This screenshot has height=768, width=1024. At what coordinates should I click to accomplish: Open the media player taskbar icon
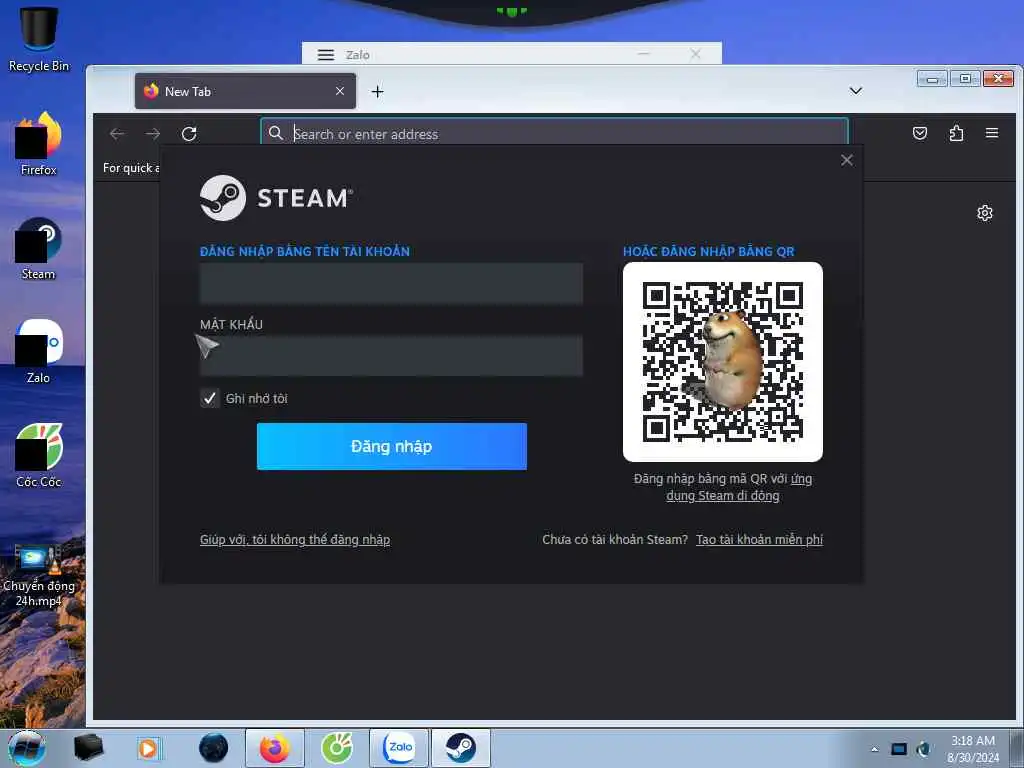pyautogui.click(x=149, y=748)
